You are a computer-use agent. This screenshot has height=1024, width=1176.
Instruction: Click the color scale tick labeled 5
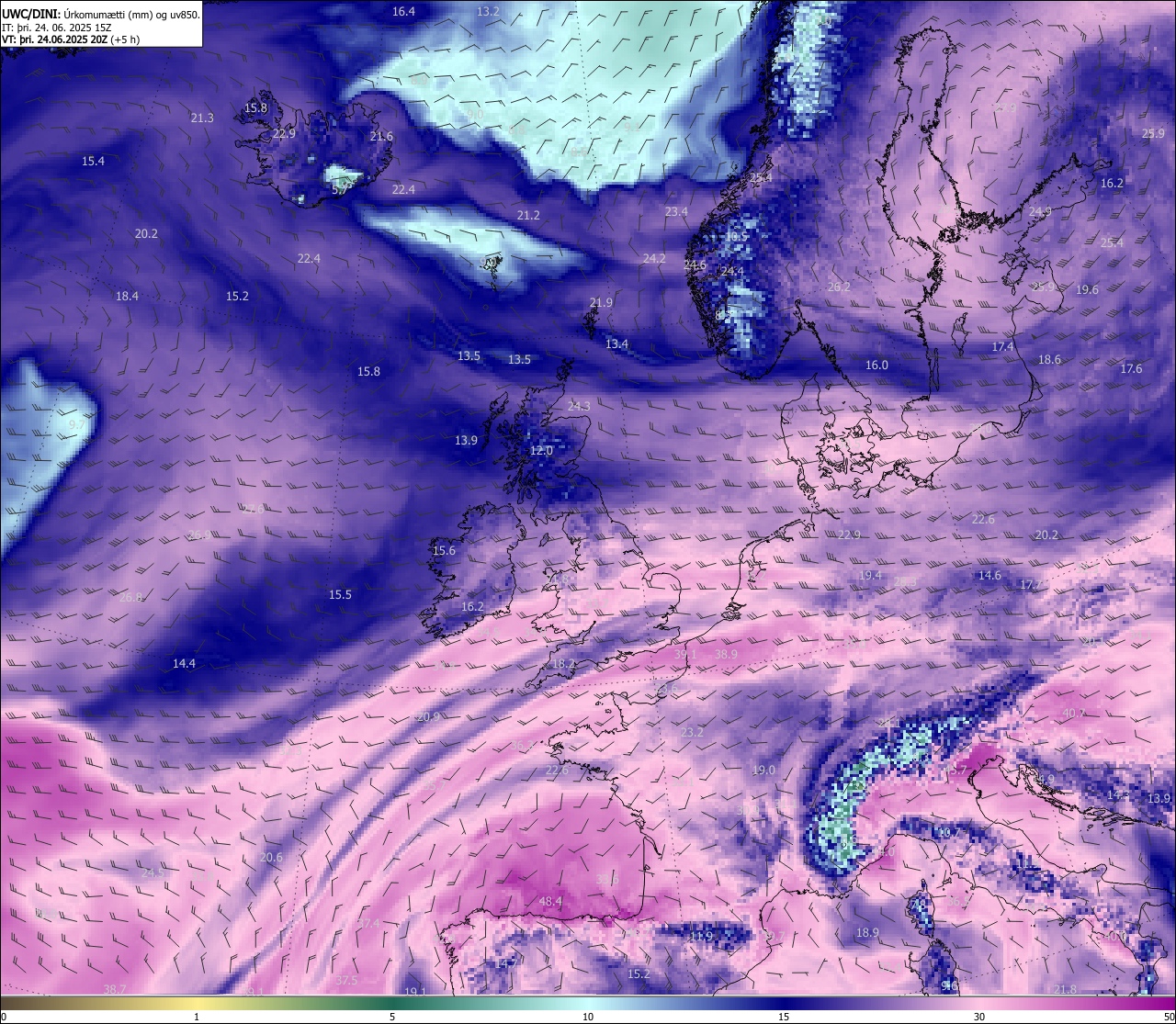click(x=392, y=1017)
